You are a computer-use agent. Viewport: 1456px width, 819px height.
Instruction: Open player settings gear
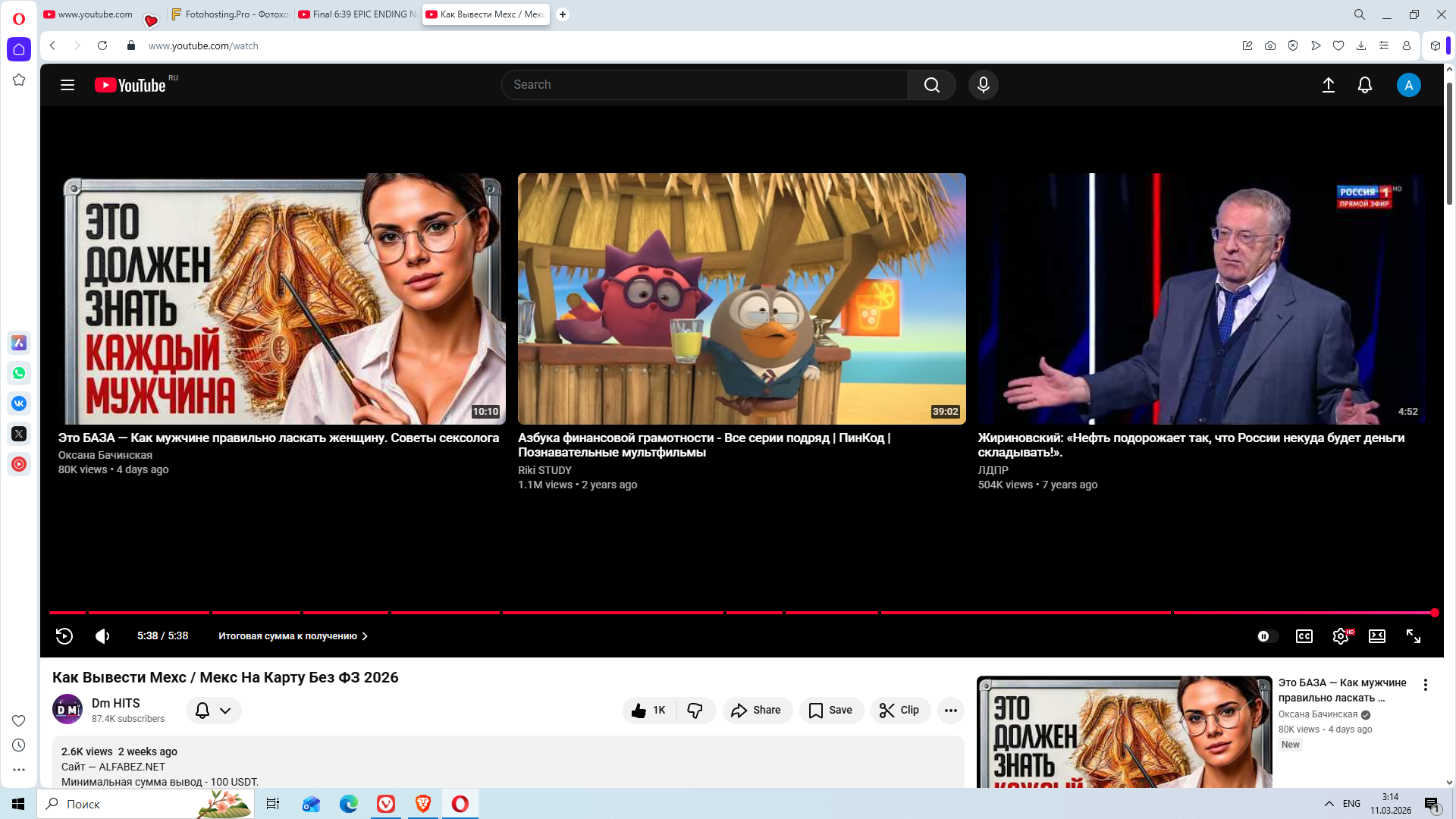pyautogui.click(x=1340, y=636)
